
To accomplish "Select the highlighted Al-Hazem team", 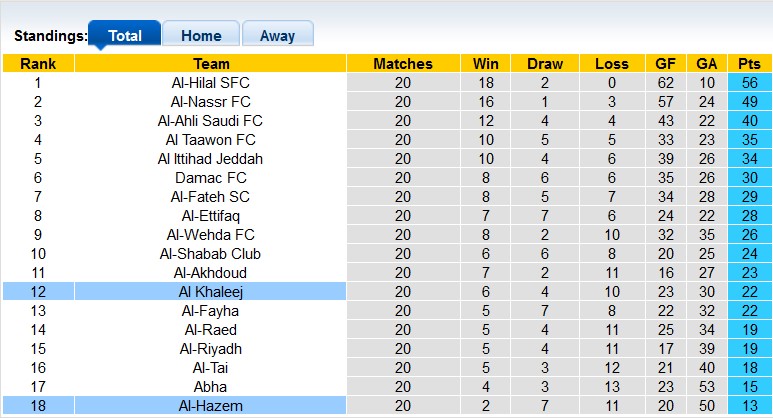I will pos(211,406).
